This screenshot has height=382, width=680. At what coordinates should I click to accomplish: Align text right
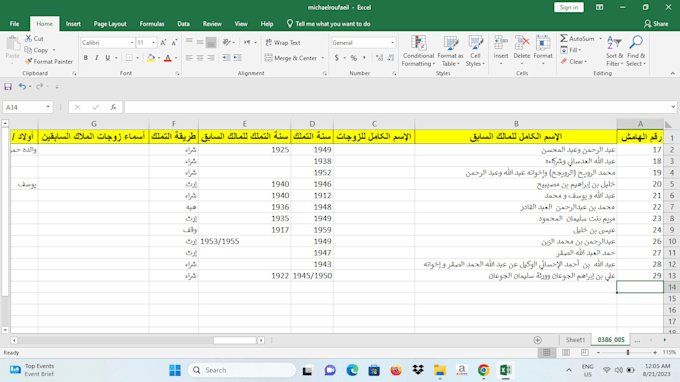click(x=211, y=58)
